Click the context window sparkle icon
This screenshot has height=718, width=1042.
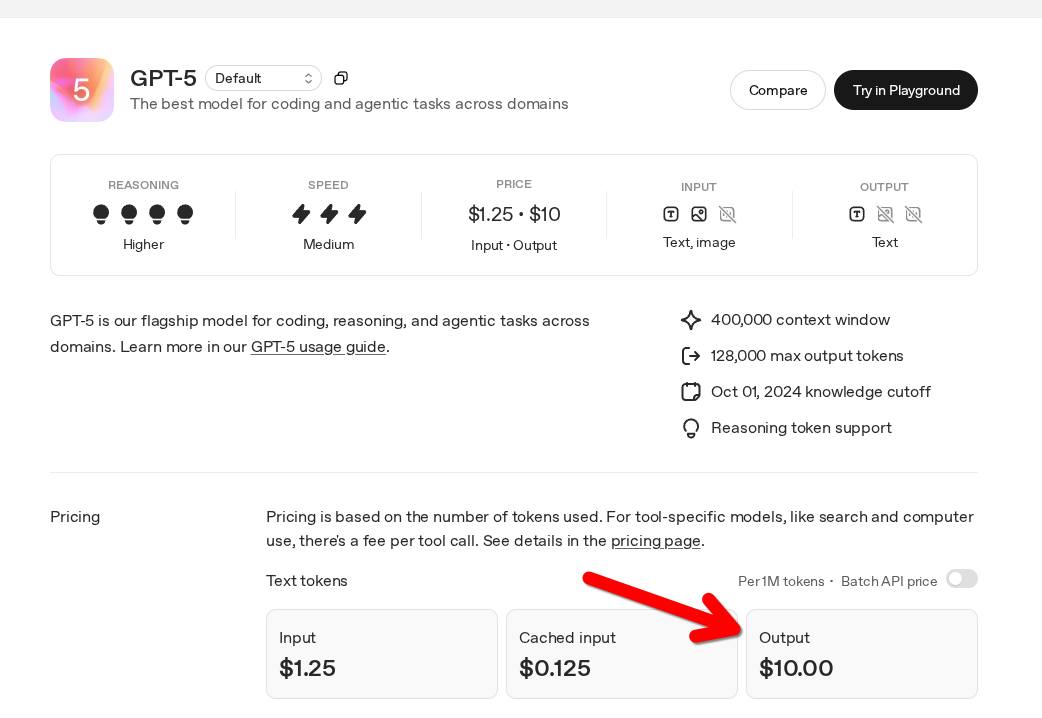pyautogui.click(x=691, y=320)
